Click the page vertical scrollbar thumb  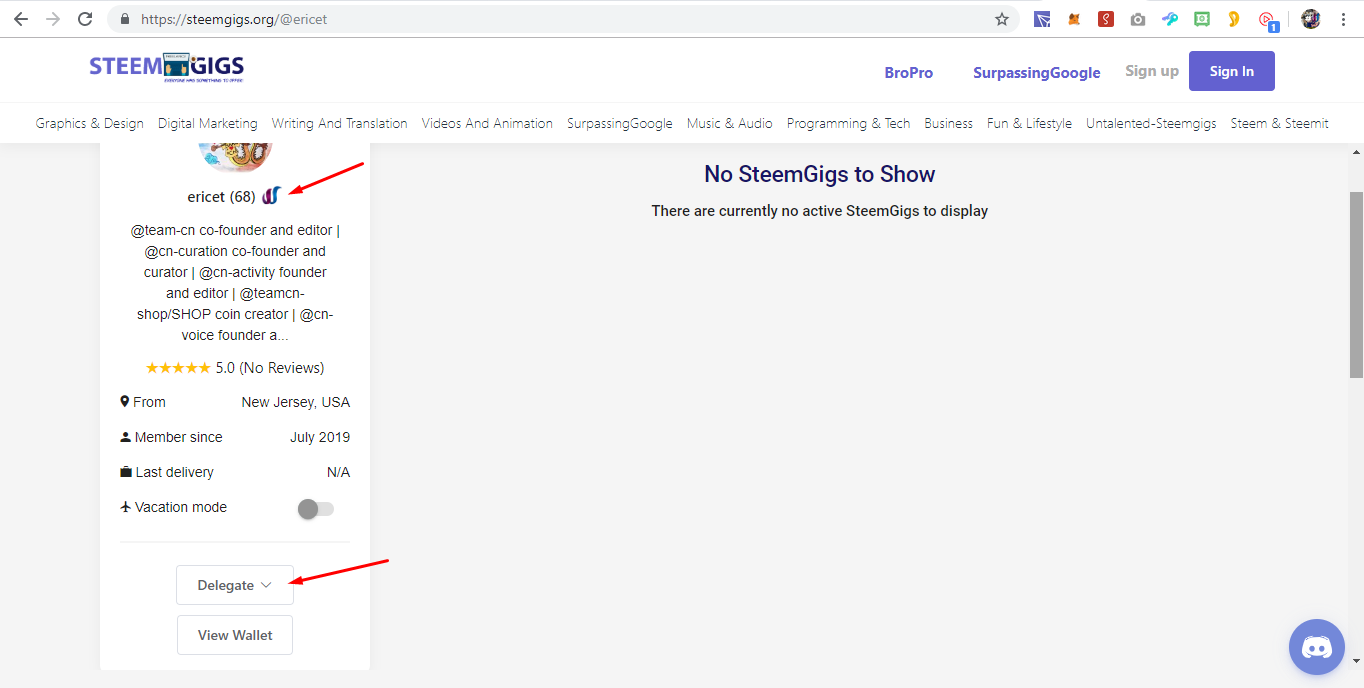click(x=1356, y=285)
